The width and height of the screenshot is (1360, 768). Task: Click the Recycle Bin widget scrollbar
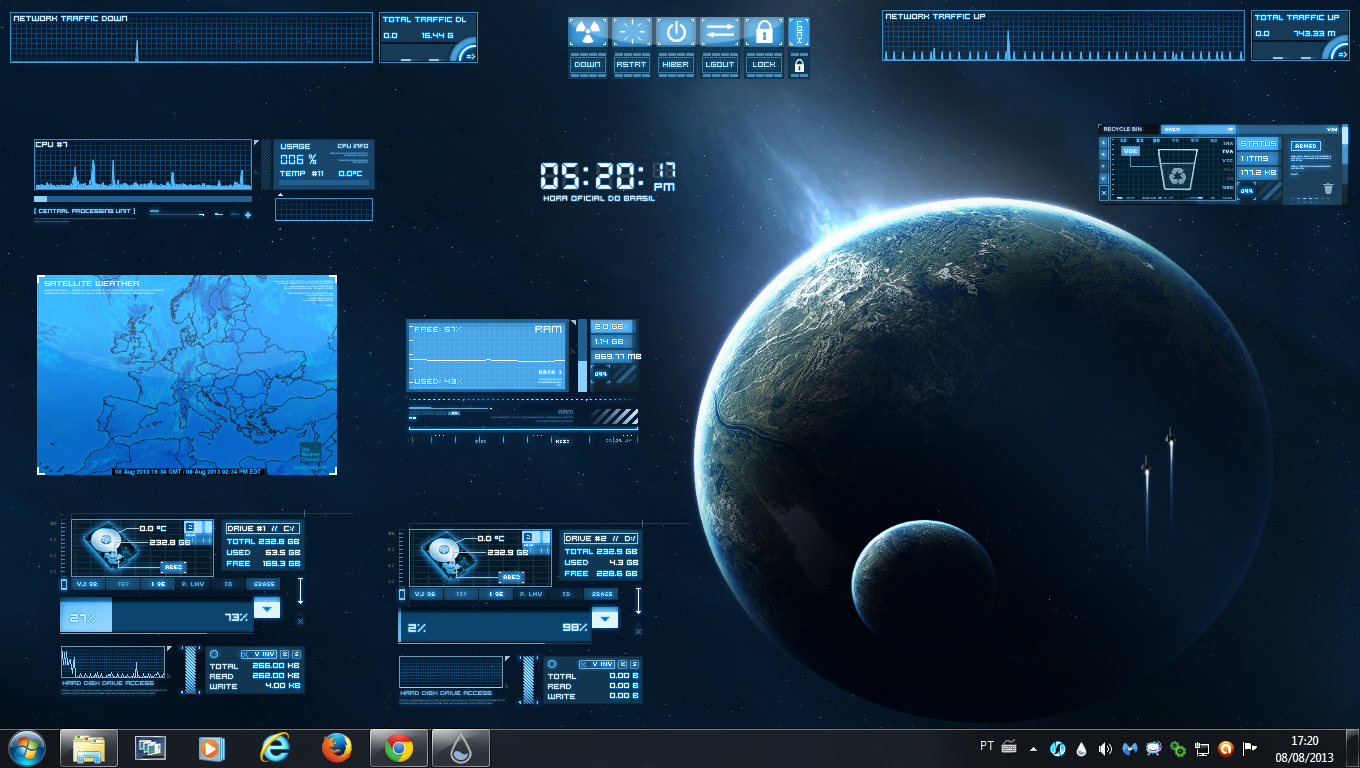[x=1345, y=165]
